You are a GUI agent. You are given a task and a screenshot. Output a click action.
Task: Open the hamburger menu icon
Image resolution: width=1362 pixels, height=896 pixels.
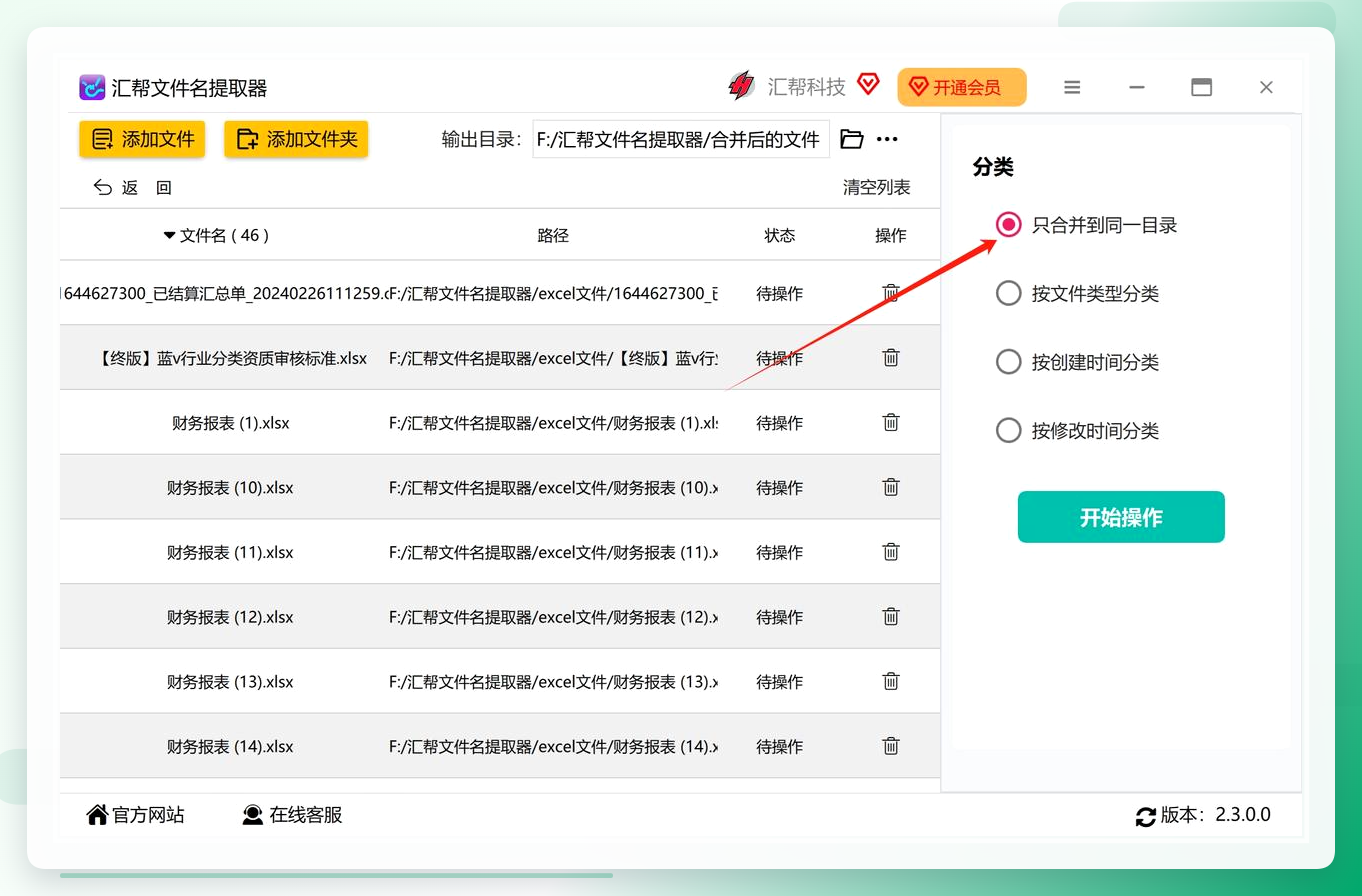[1072, 88]
